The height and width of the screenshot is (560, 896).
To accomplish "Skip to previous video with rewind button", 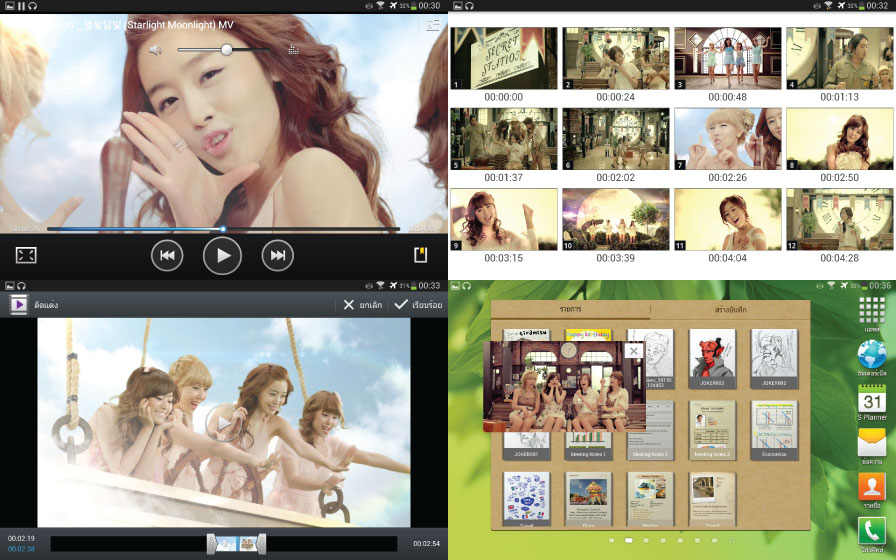I will [167, 255].
